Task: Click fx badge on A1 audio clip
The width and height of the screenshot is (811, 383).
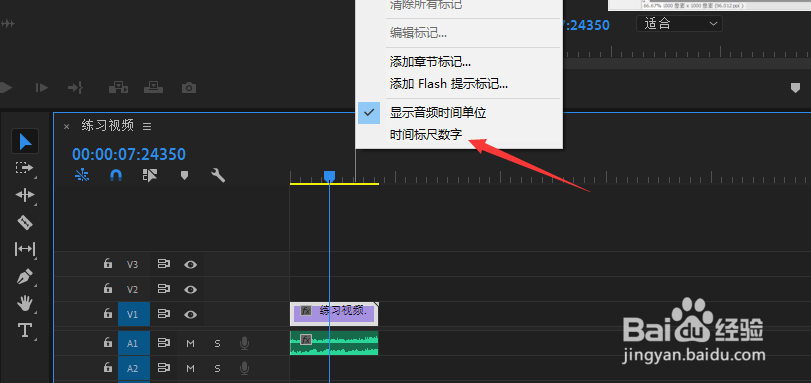Action: click(x=306, y=340)
